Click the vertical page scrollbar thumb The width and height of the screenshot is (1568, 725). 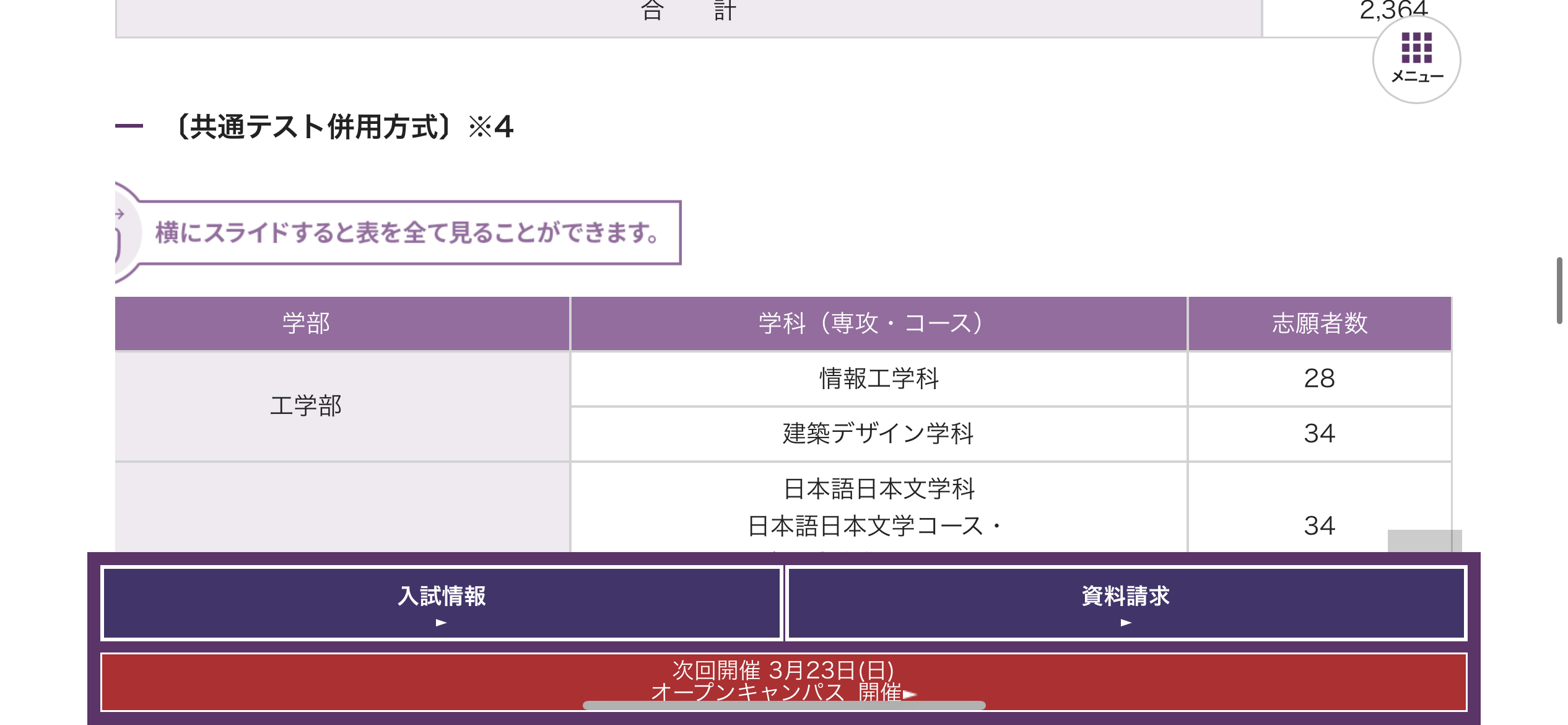[1559, 290]
